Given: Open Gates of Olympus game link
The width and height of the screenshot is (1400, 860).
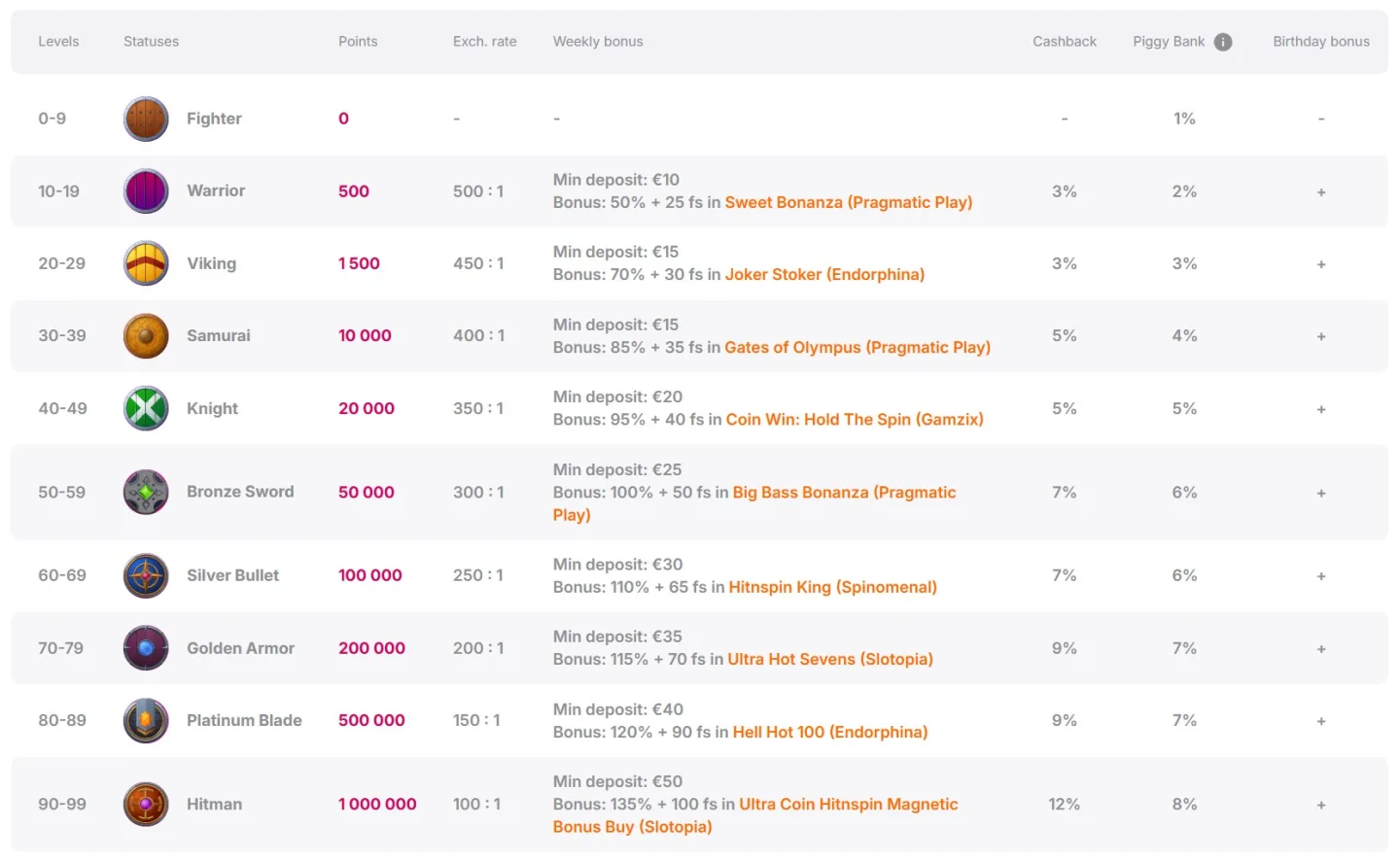Looking at the screenshot, I should point(857,347).
